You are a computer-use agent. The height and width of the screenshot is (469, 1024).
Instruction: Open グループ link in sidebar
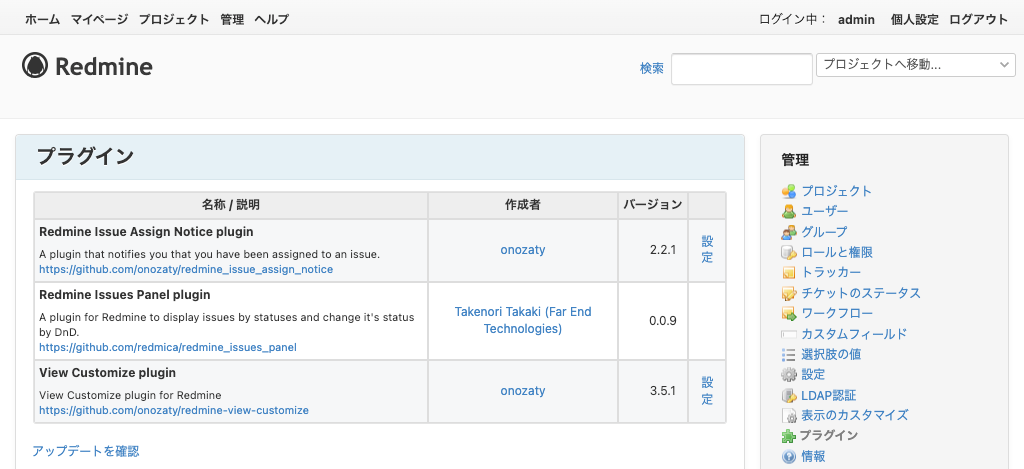pos(824,232)
